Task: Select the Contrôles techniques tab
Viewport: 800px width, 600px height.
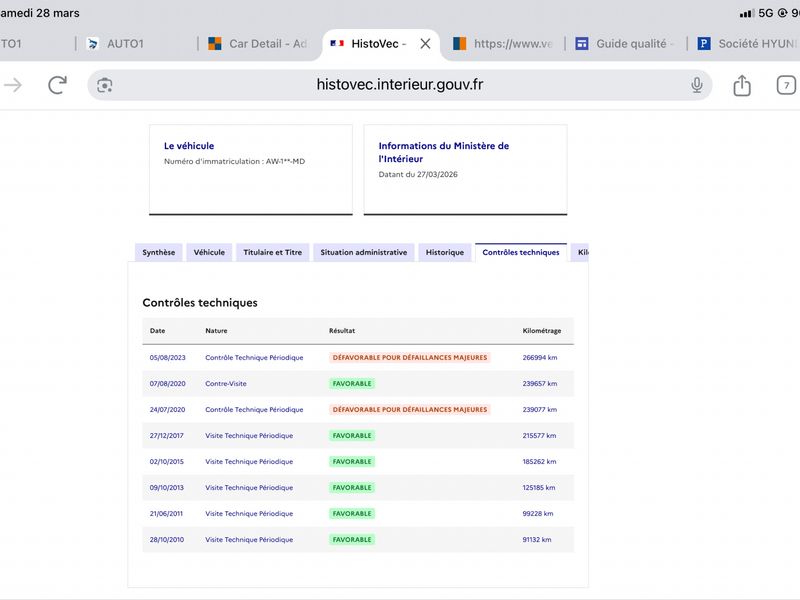Action: pos(520,253)
